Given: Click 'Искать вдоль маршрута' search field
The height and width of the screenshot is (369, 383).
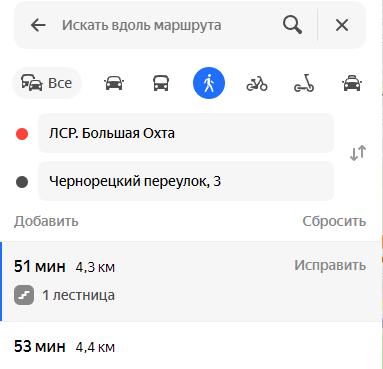Looking at the screenshot, I should [x=167, y=25].
